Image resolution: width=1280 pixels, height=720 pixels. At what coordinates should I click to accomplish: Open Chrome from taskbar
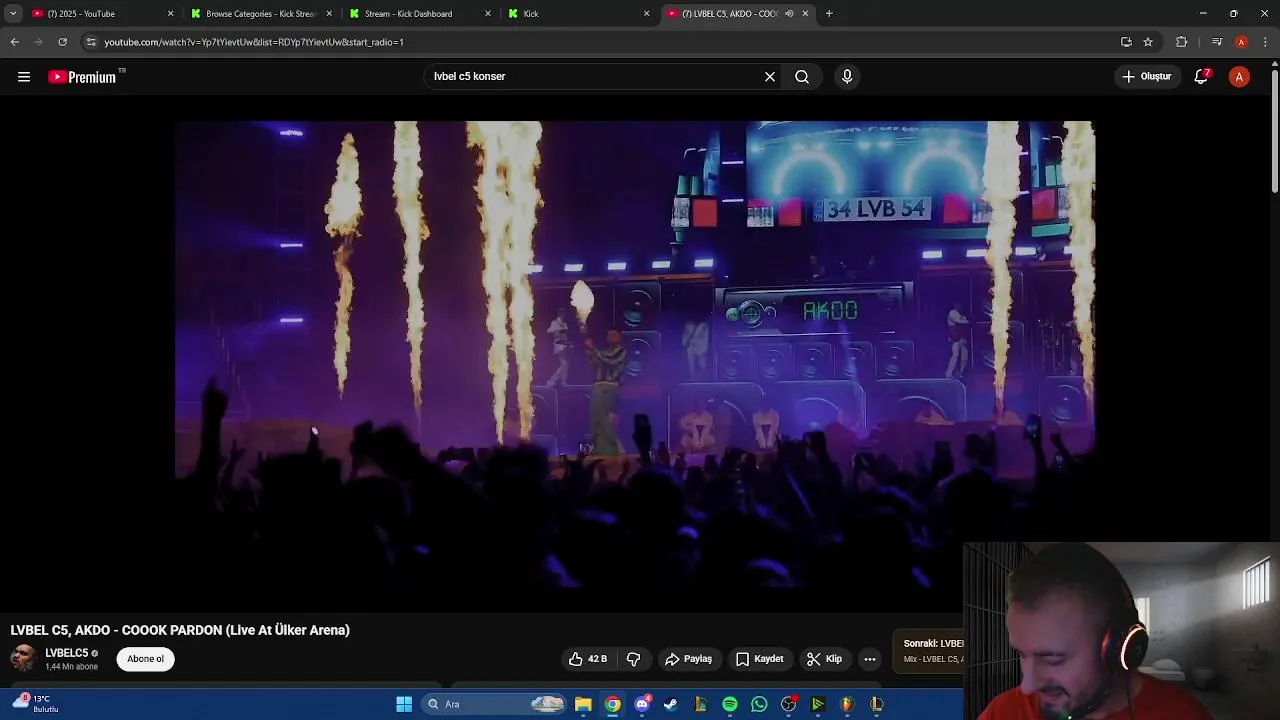[612, 704]
